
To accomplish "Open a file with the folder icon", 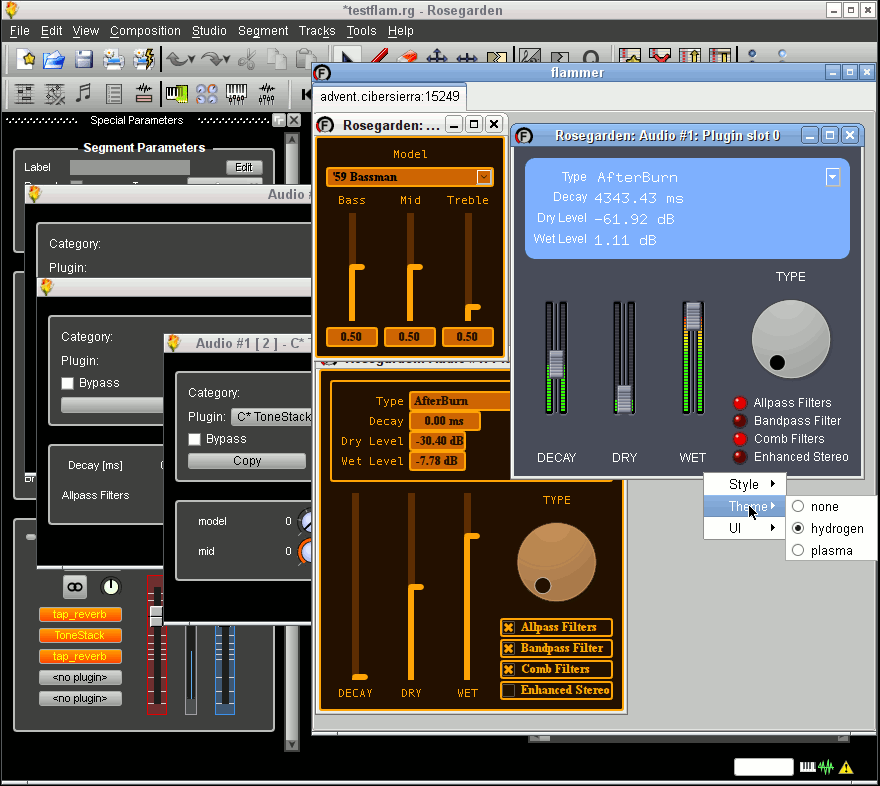I will pos(54,58).
